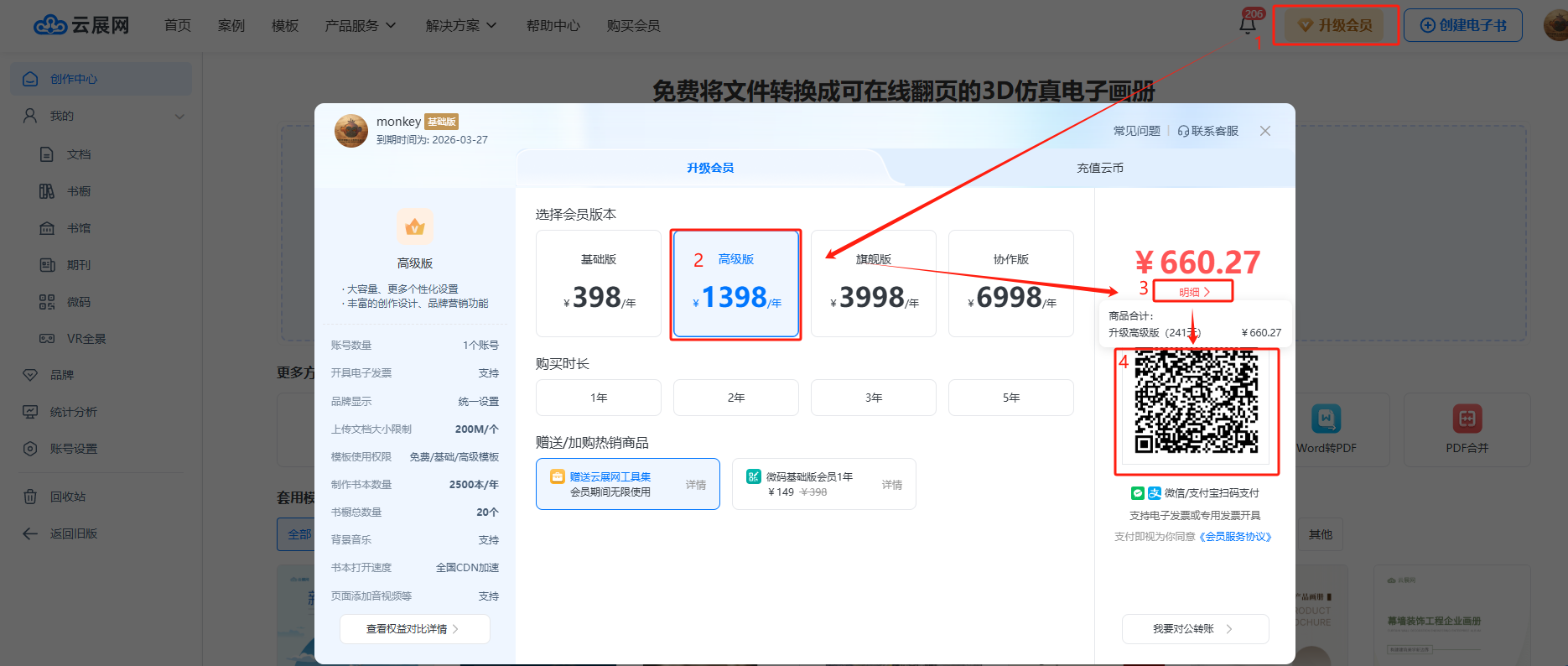Open the 回收站 trash icon
Screen dimensions: 1568x666
coord(30,497)
